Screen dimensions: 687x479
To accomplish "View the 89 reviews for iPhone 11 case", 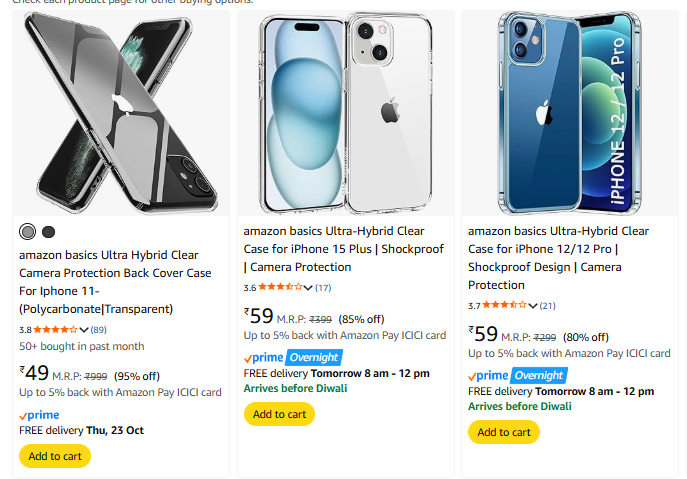I will tap(99, 330).
